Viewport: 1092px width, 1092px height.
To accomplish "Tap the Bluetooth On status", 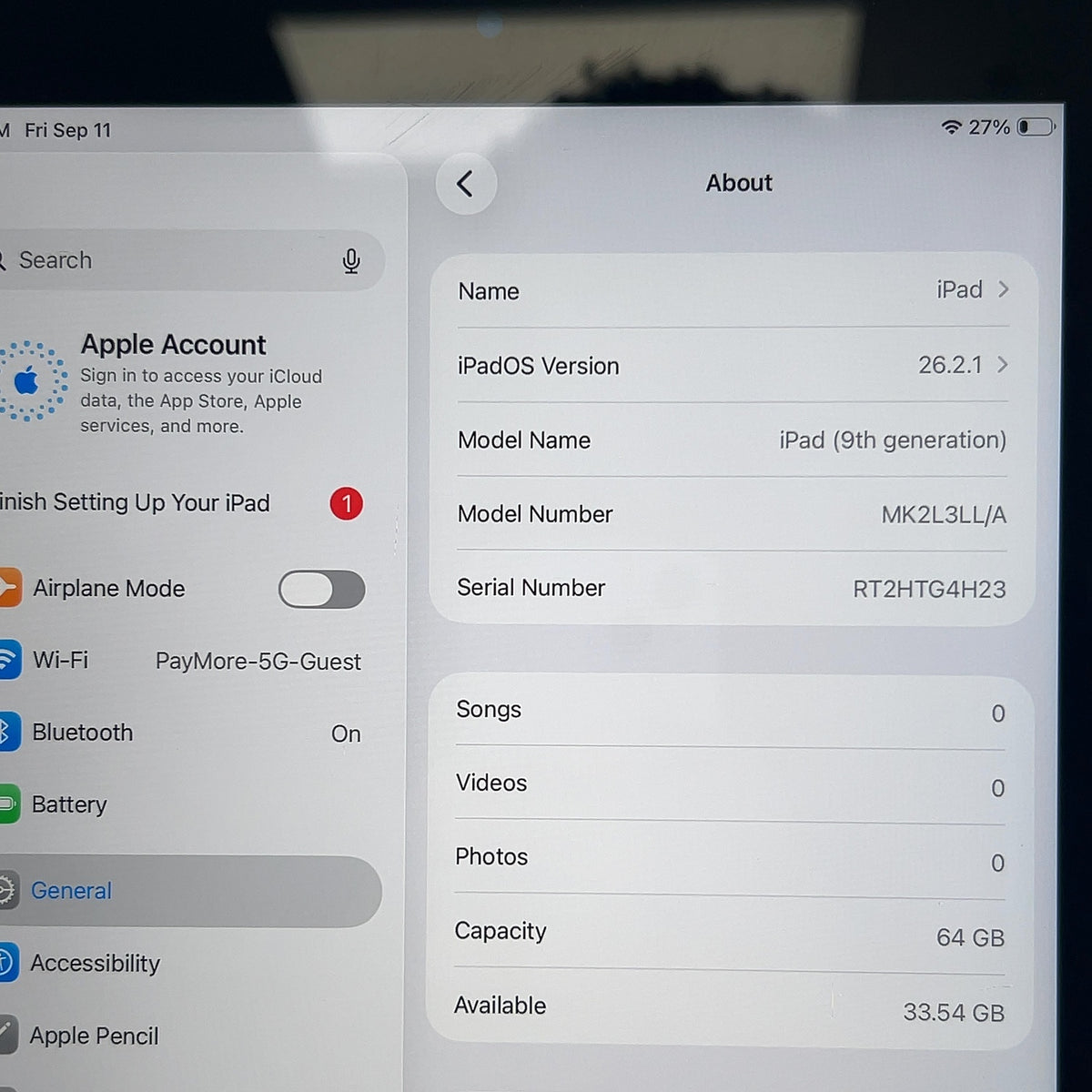I will pyautogui.click(x=346, y=733).
